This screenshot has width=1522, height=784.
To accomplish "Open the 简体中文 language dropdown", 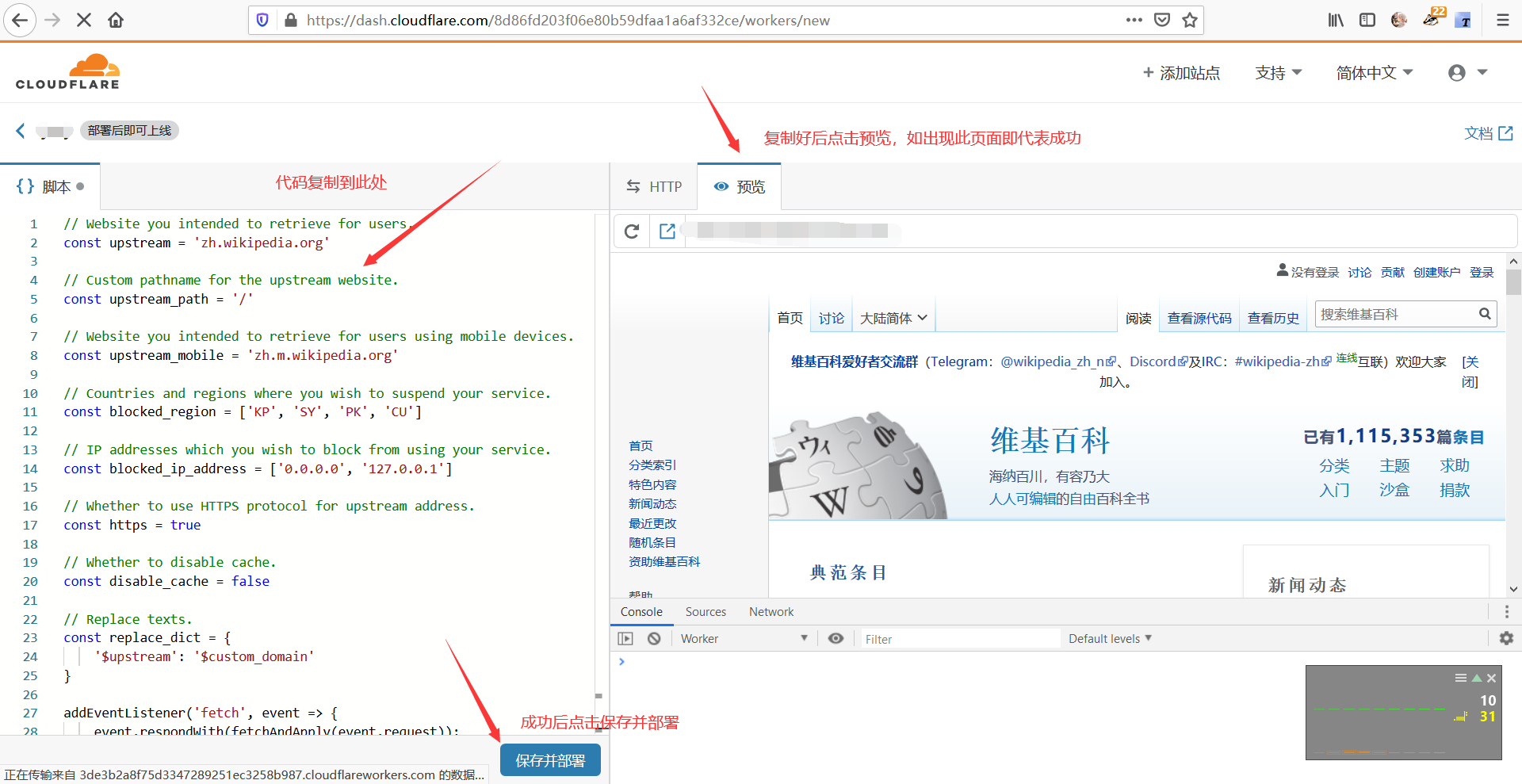I will click(x=1375, y=73).
